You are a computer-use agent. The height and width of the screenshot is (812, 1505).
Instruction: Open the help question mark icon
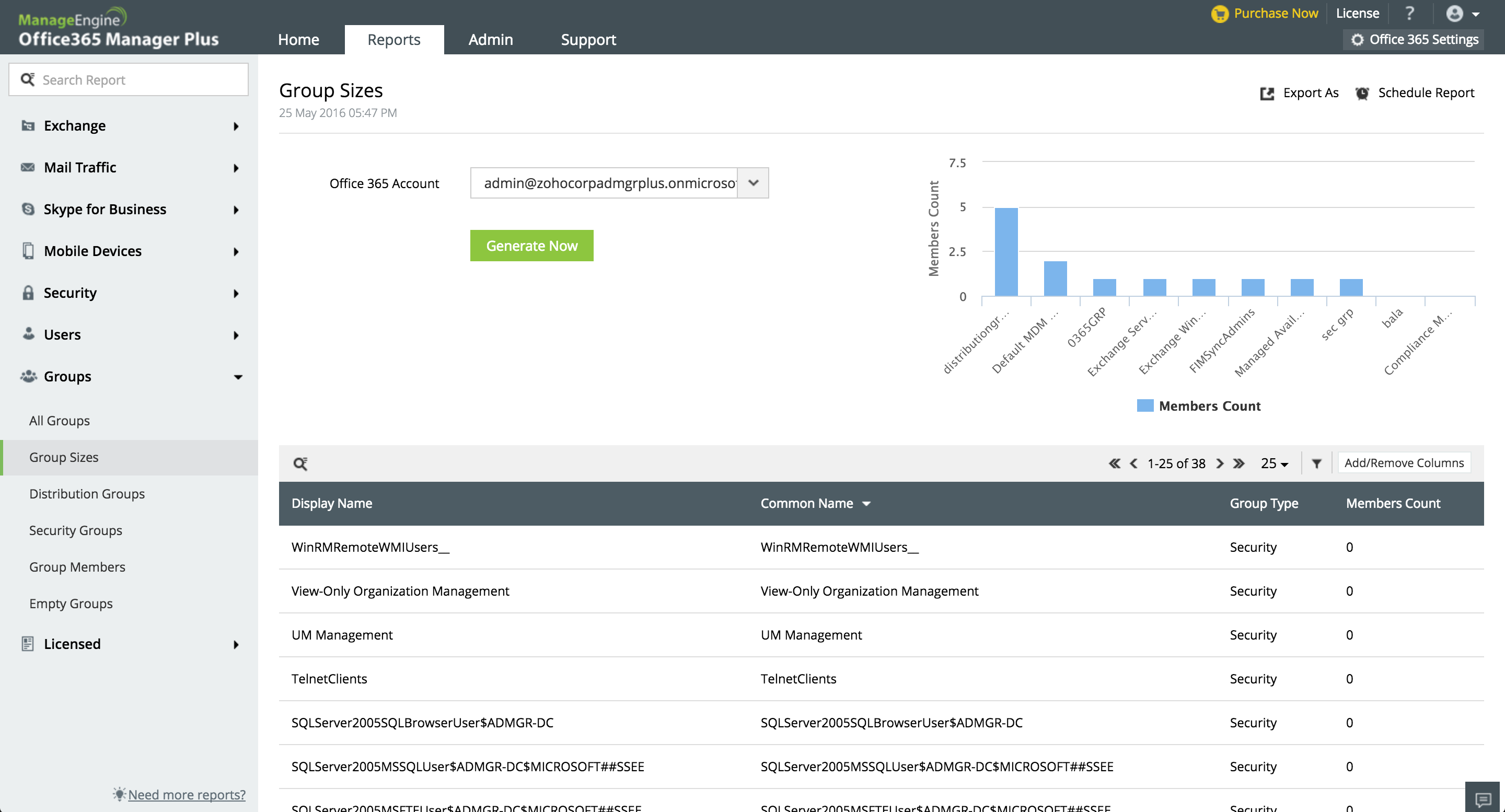[1409, 14]
